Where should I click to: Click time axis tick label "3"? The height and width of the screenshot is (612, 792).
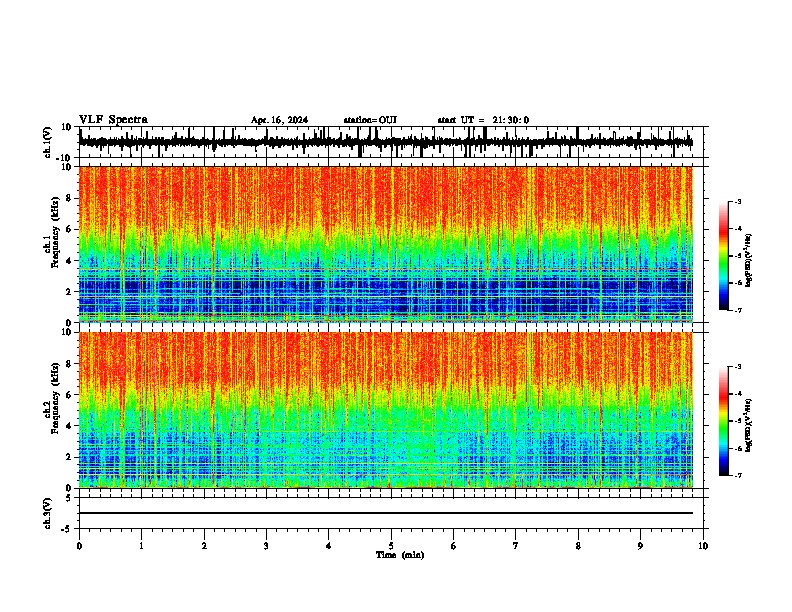tap(266, 546)
